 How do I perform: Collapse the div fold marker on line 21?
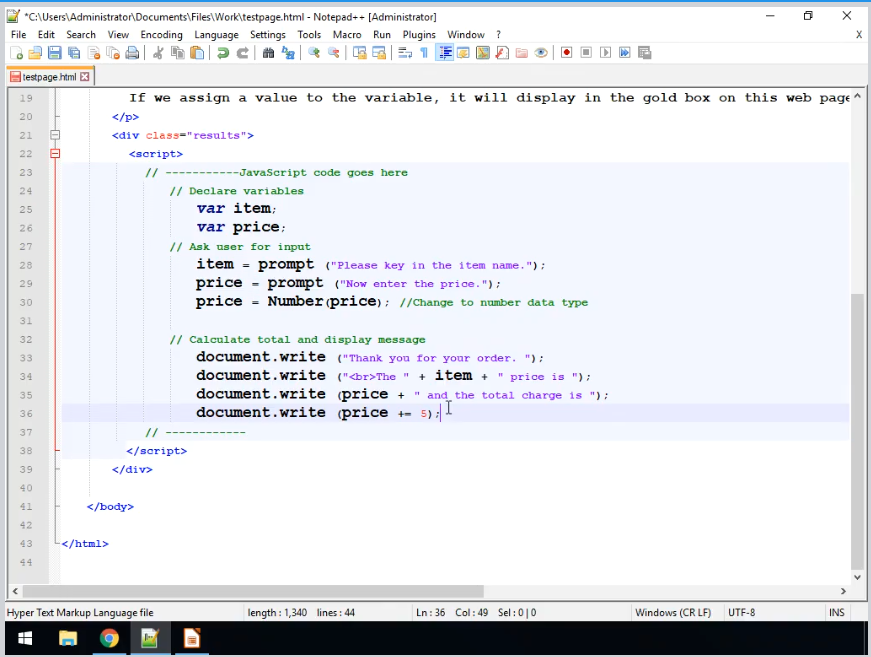[55, 135]
